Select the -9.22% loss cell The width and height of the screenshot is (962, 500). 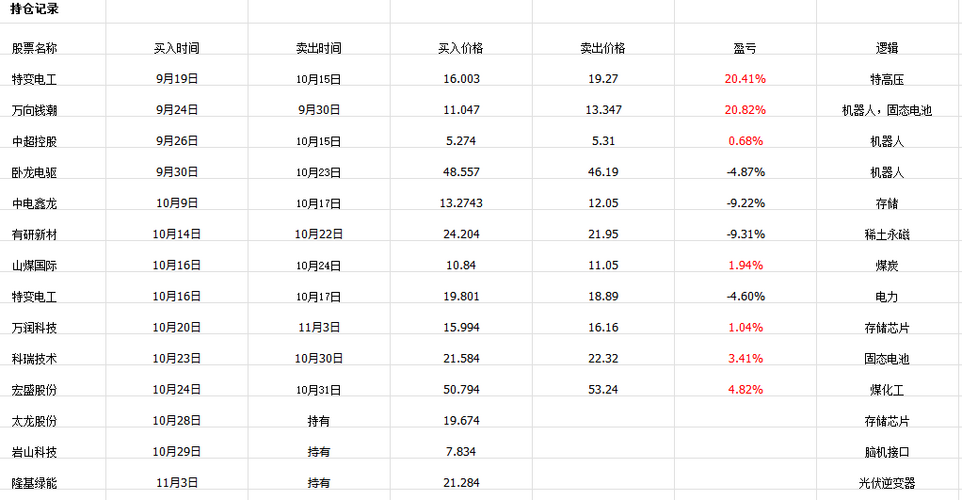[x=744, y=203]
